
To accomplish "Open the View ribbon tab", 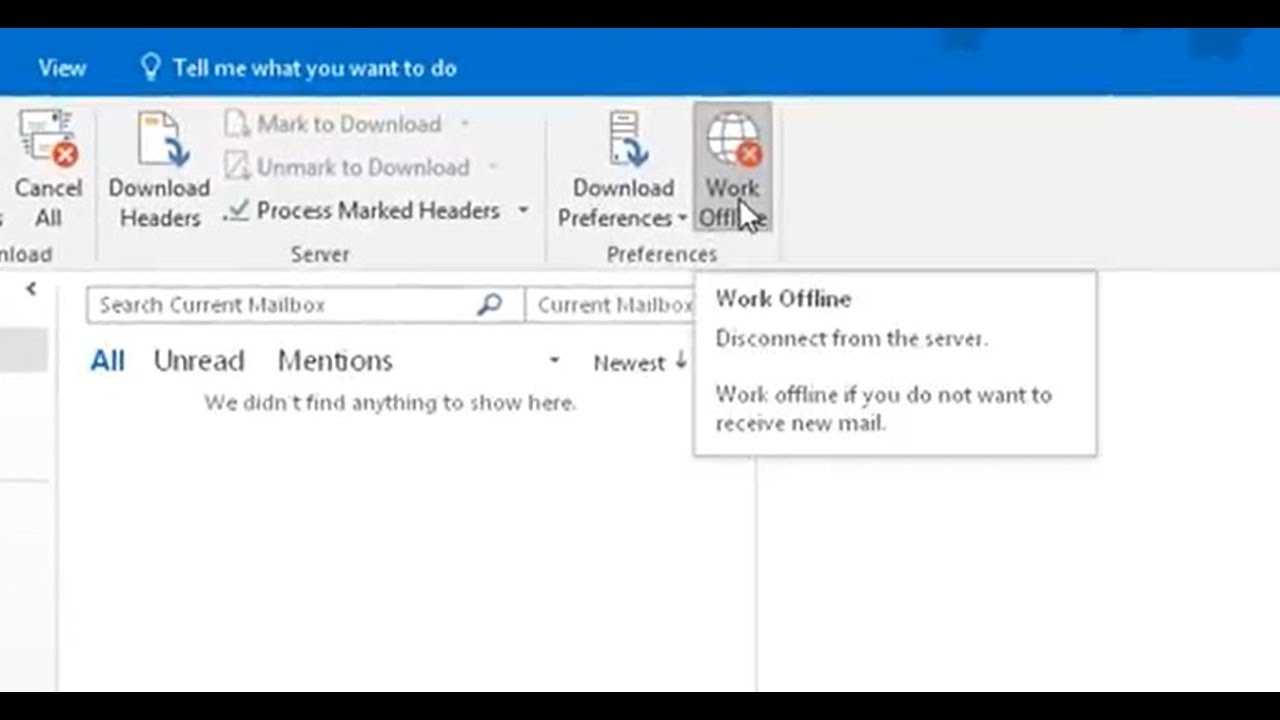I will click(x=62, y=68).
